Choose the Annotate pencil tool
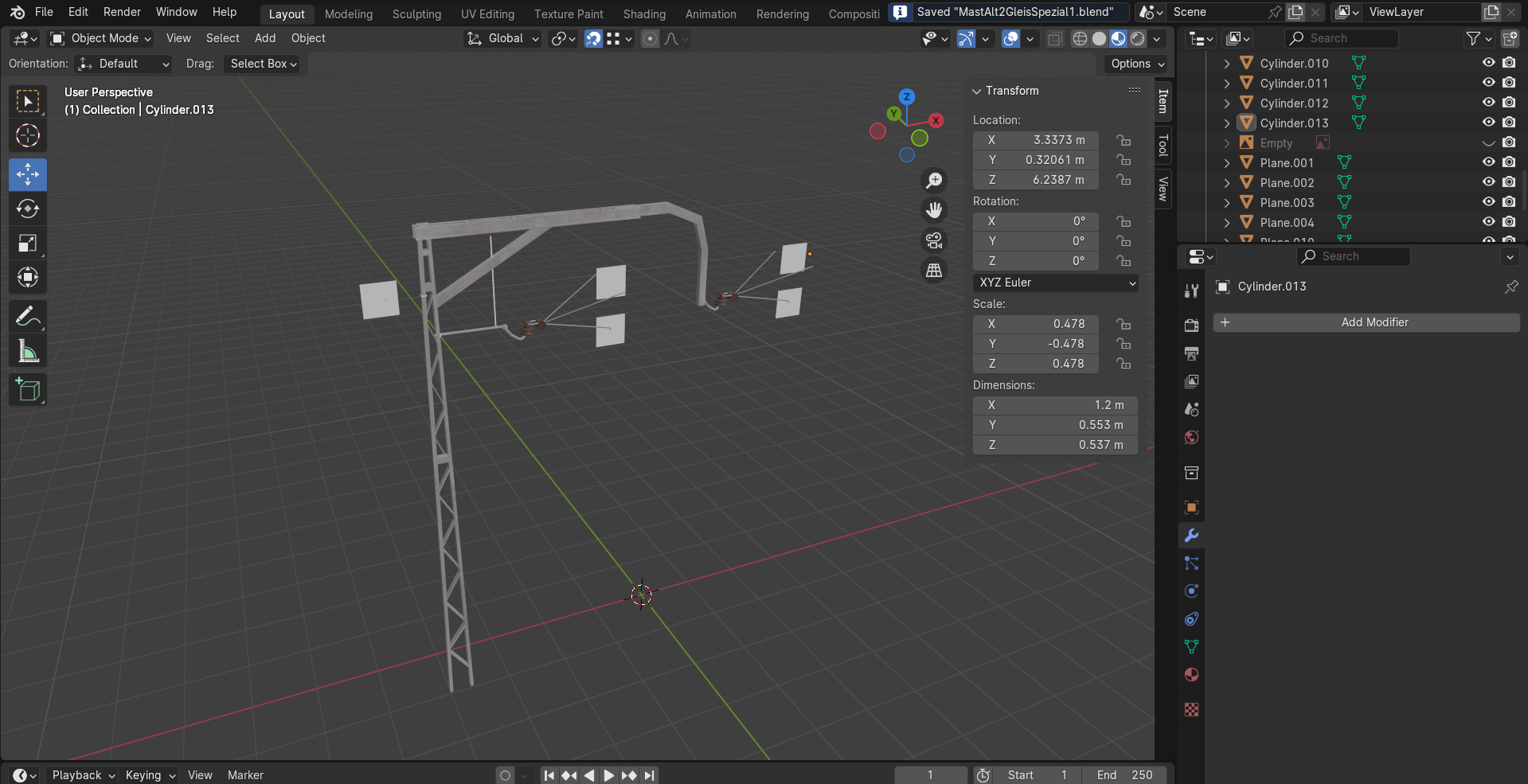The height and width of the screenshot is (784, 1528). point(28,317)
